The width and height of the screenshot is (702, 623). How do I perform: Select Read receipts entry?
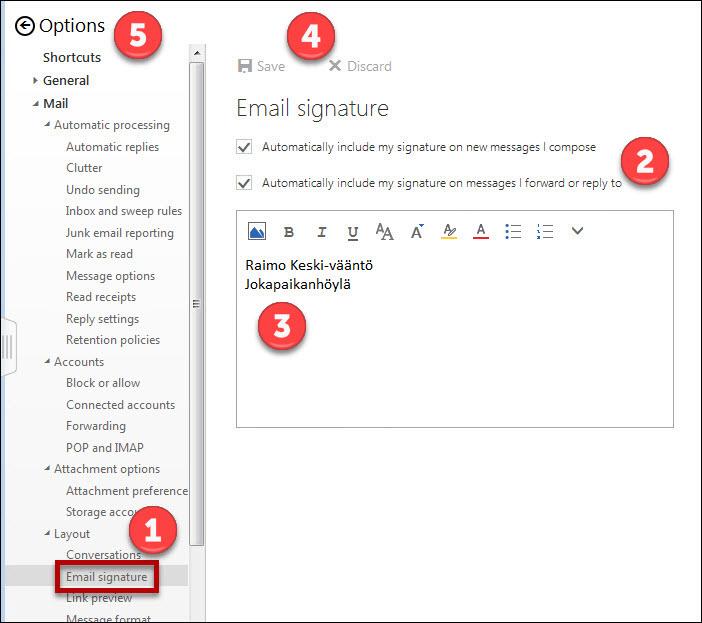tap(101, 297)
